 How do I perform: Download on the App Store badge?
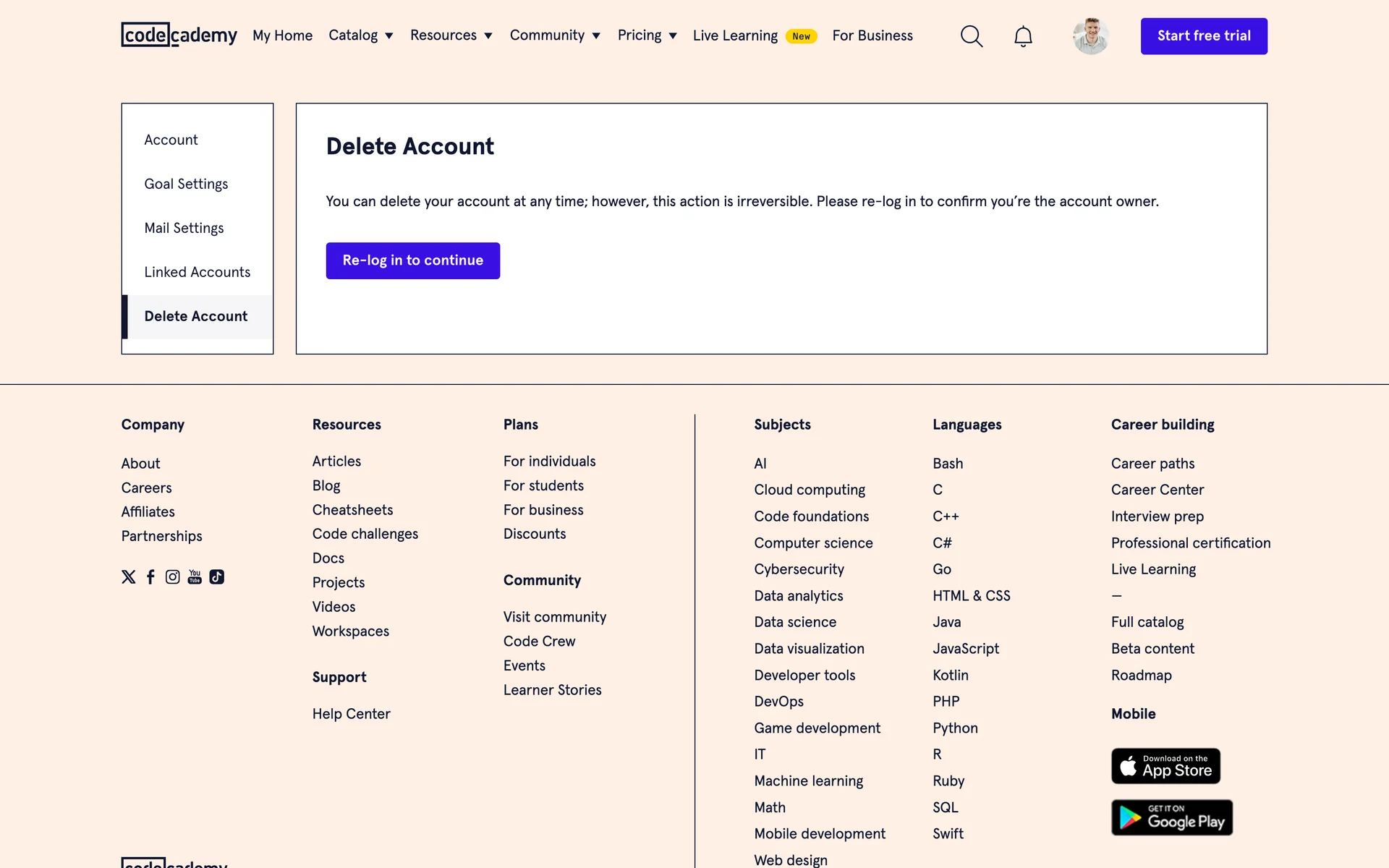coord(1165,766)
